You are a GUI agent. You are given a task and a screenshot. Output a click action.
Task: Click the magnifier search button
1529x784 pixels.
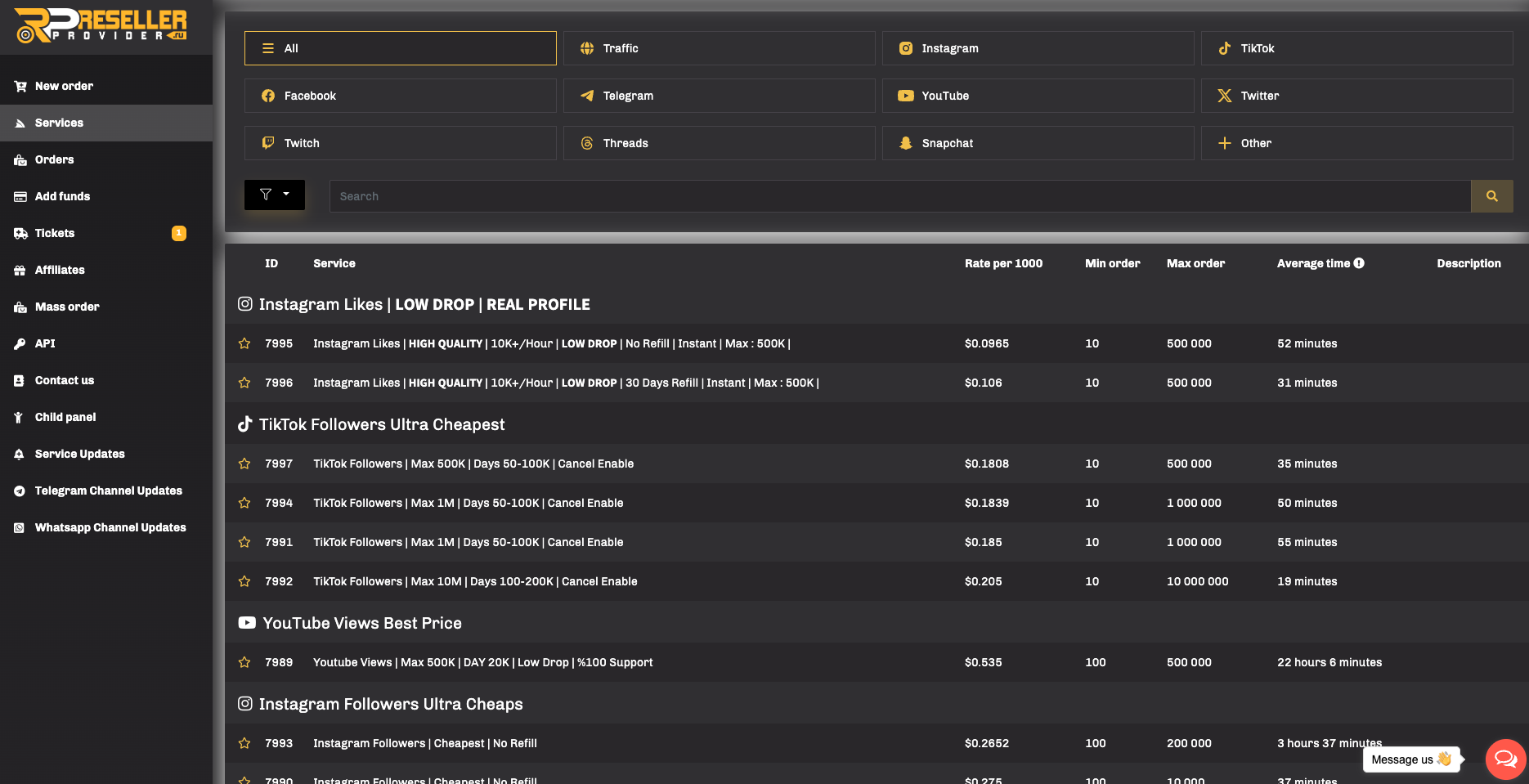pos(1491,196)
